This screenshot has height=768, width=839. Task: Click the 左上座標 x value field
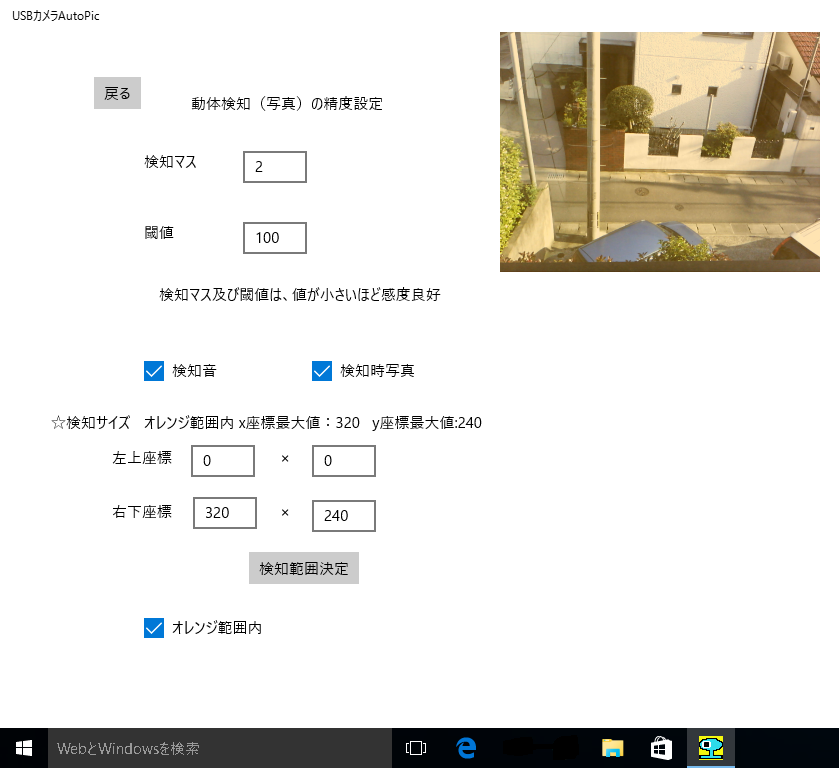tap(223, 461)
